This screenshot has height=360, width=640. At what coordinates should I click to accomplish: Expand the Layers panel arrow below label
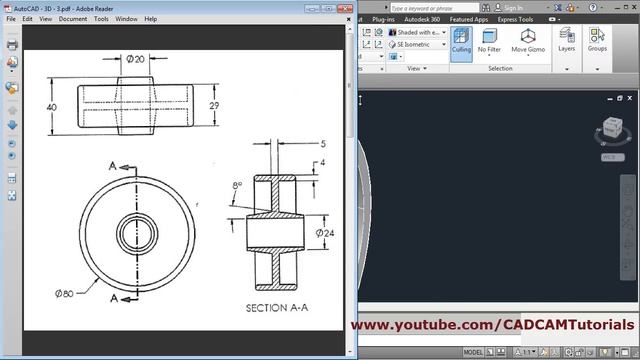click(567, 69)
